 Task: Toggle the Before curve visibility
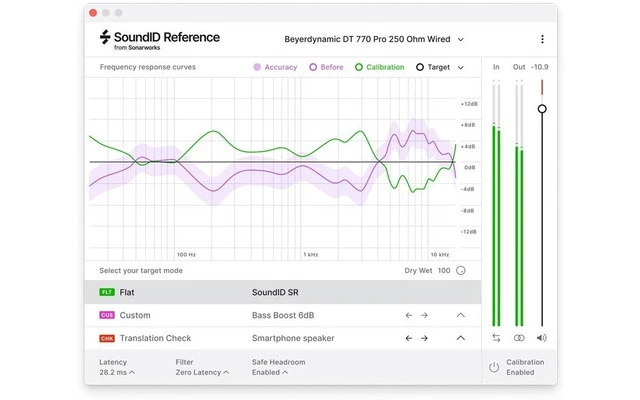pyautogui.click(x=326, y=67)
